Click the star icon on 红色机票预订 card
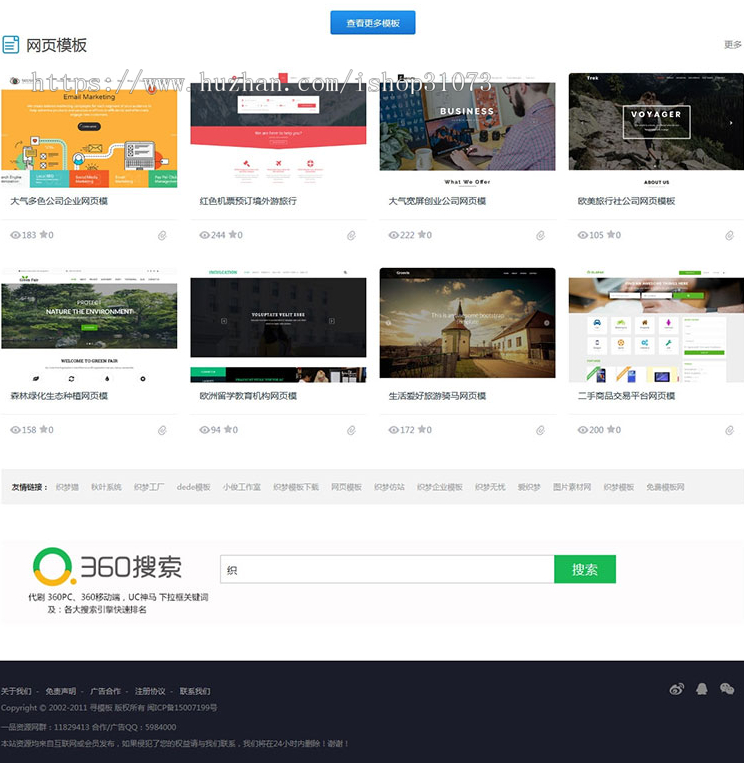This screenshot has height=763, width=744. pos(233,235)
